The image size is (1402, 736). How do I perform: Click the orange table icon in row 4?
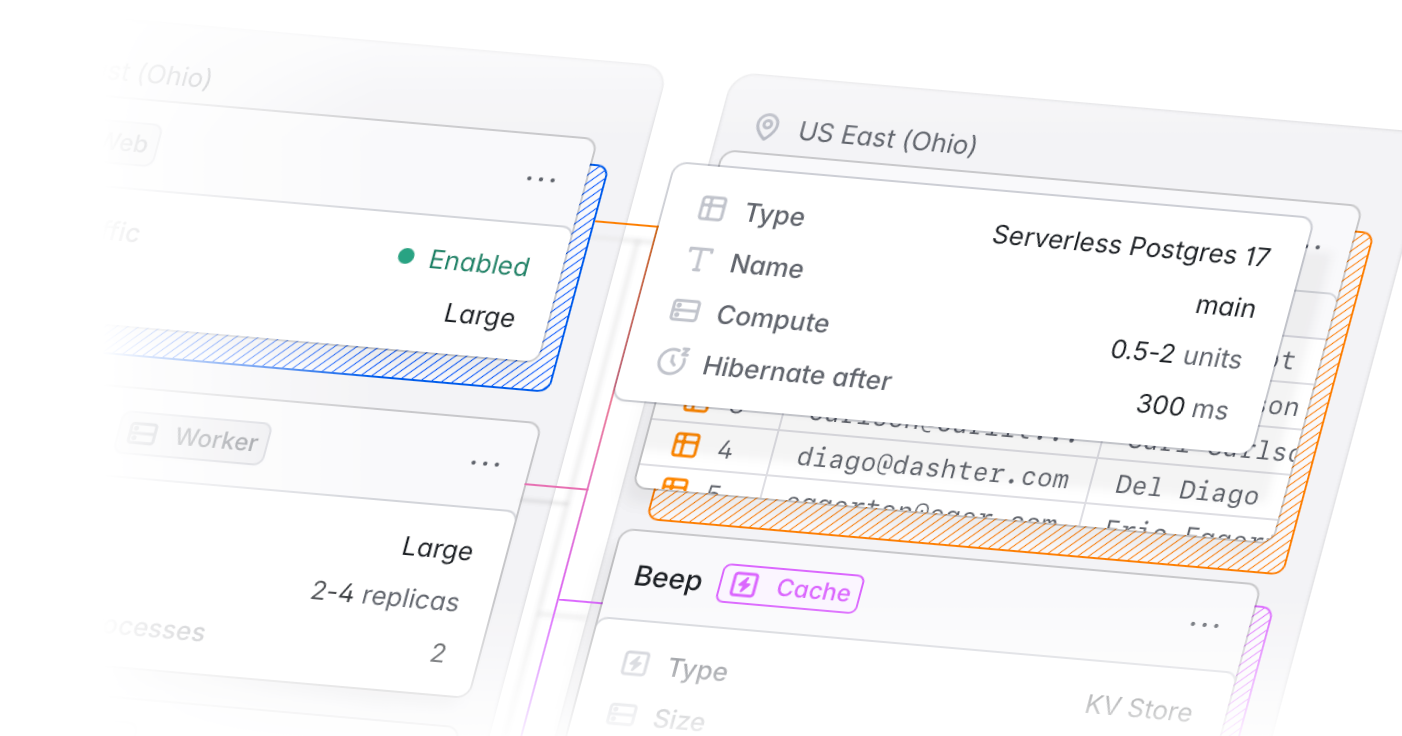[685, 445]
